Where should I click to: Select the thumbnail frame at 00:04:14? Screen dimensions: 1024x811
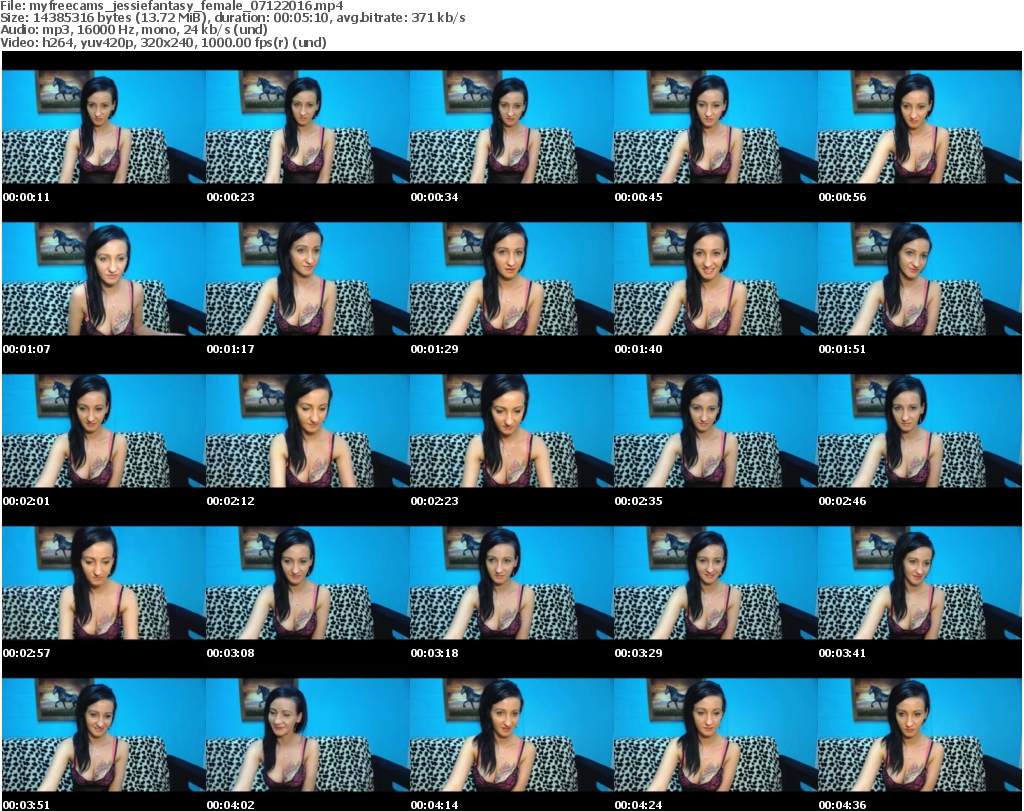[x=511, y=735]
